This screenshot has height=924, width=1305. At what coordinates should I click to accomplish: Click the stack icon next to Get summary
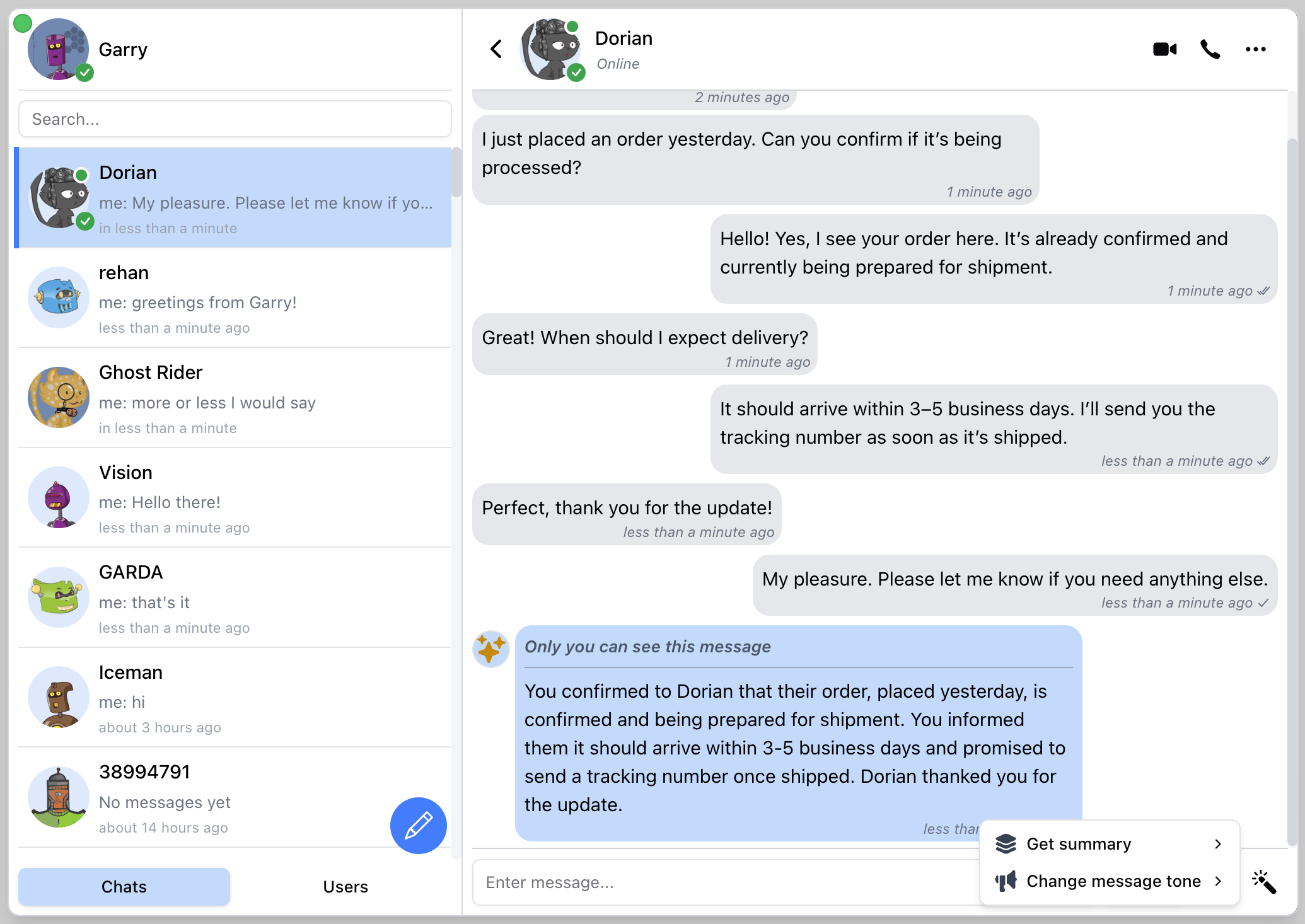(1006, 843)
